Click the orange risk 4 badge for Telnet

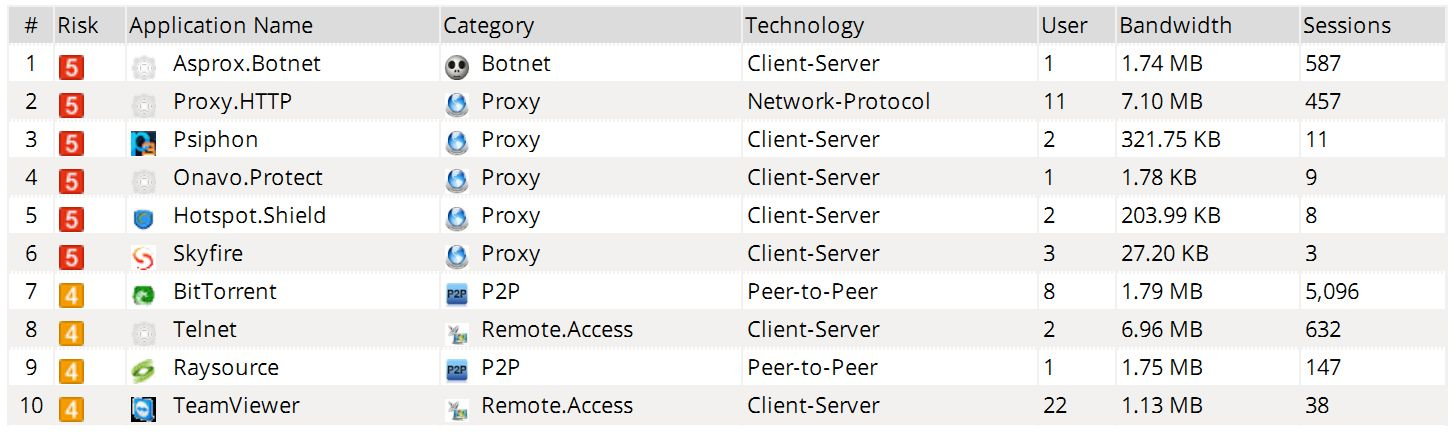(x=70, y=333)
